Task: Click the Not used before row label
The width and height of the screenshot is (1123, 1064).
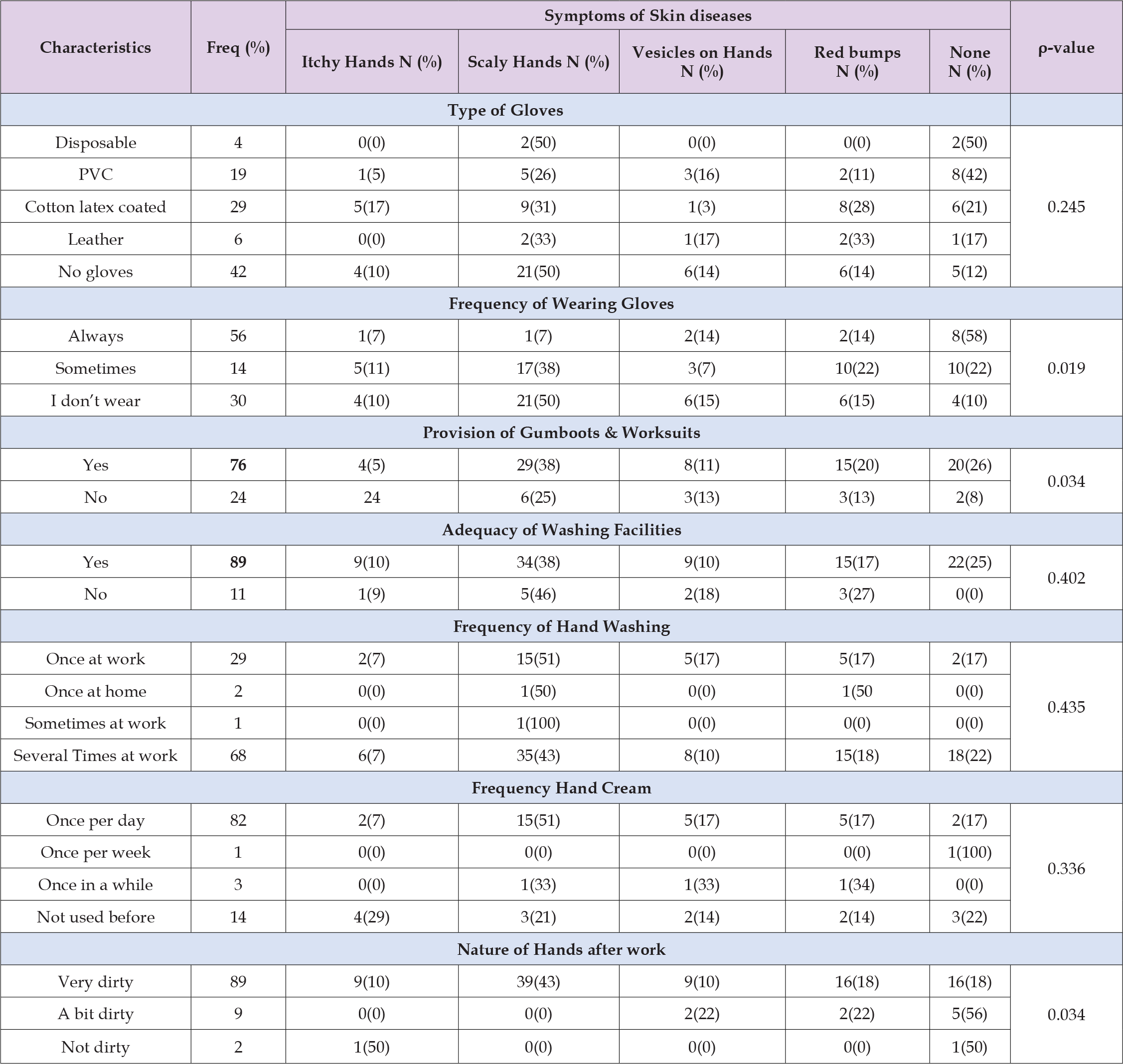Action: point(95,917)
